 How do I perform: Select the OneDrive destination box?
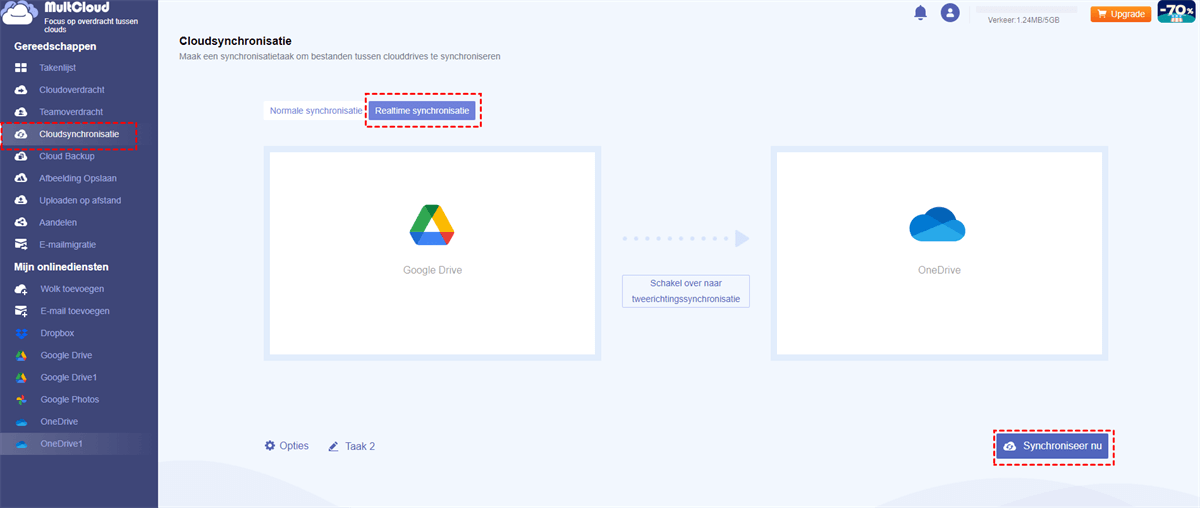[939, 253]
